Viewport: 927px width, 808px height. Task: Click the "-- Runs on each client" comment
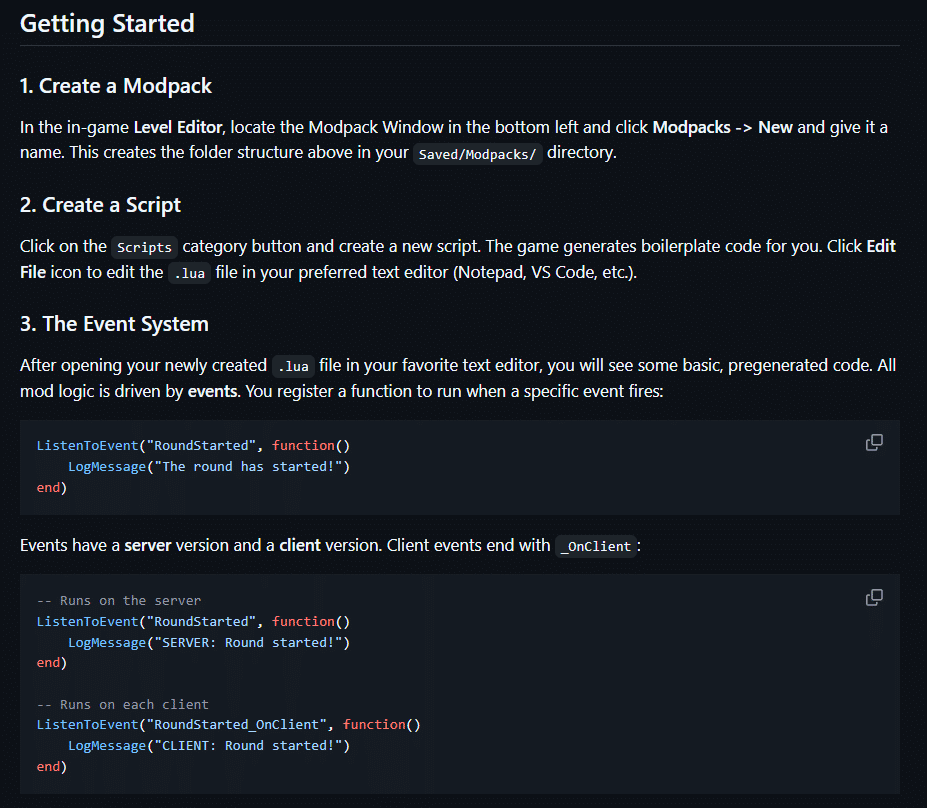coord(122,705)
